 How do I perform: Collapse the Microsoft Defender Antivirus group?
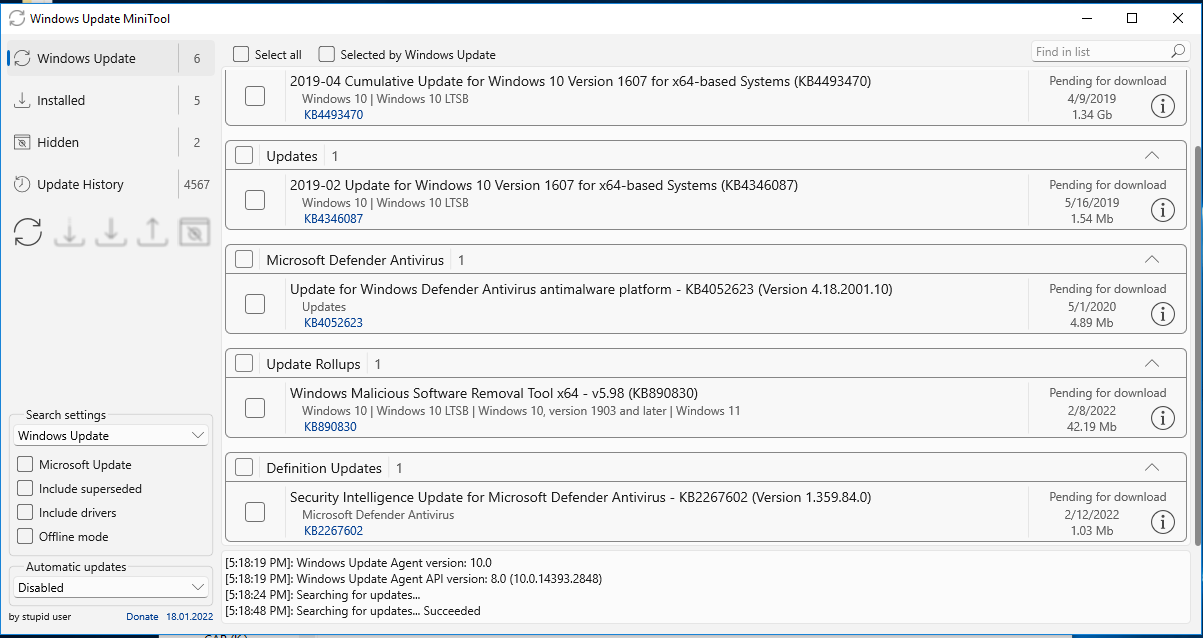(x=1151, y=259)
